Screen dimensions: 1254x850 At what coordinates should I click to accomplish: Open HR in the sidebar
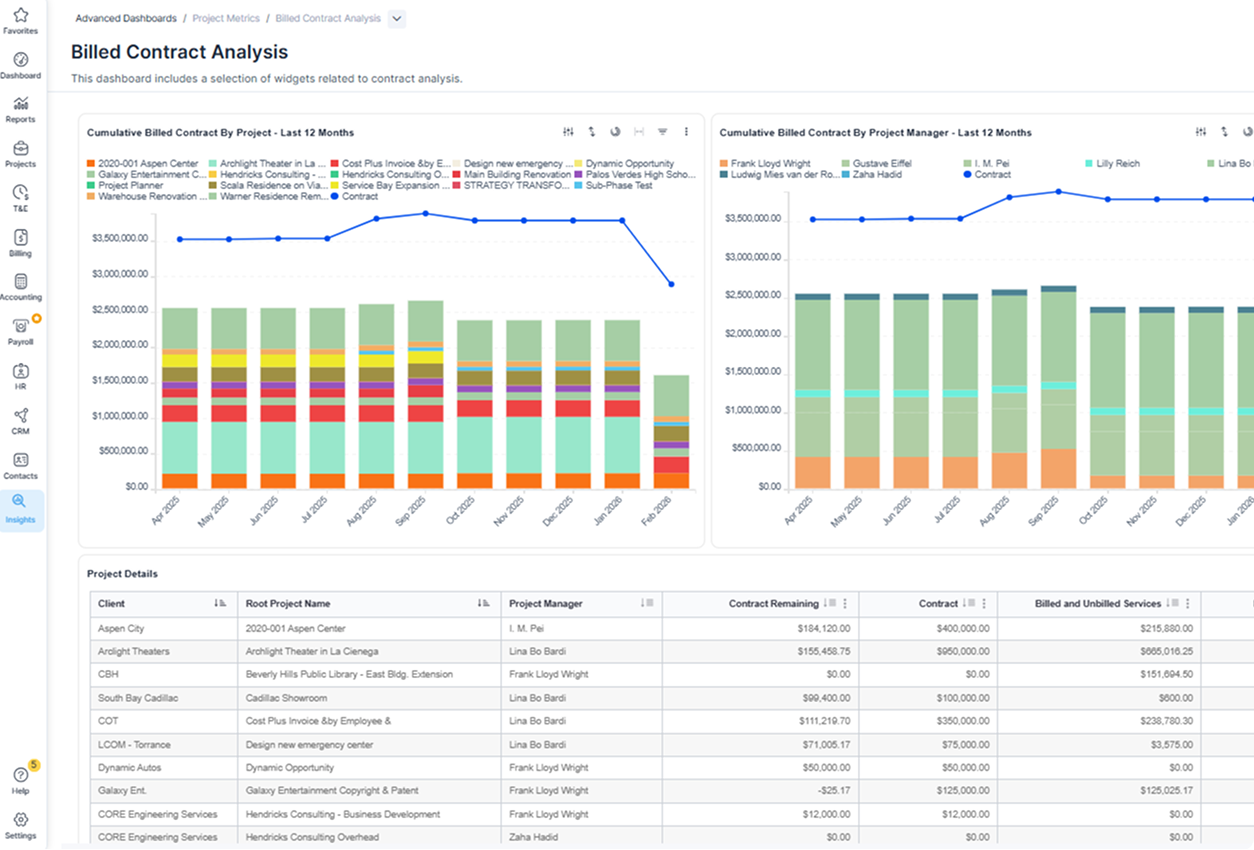point(20,377)
